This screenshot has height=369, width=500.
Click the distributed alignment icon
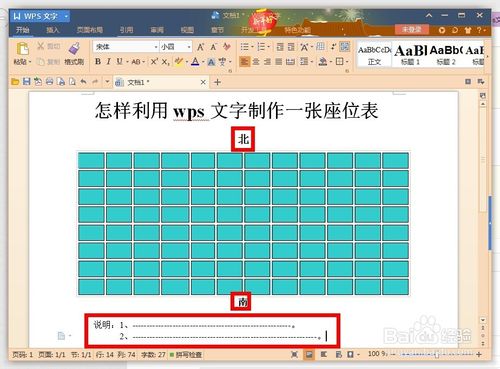pos(290,62)
